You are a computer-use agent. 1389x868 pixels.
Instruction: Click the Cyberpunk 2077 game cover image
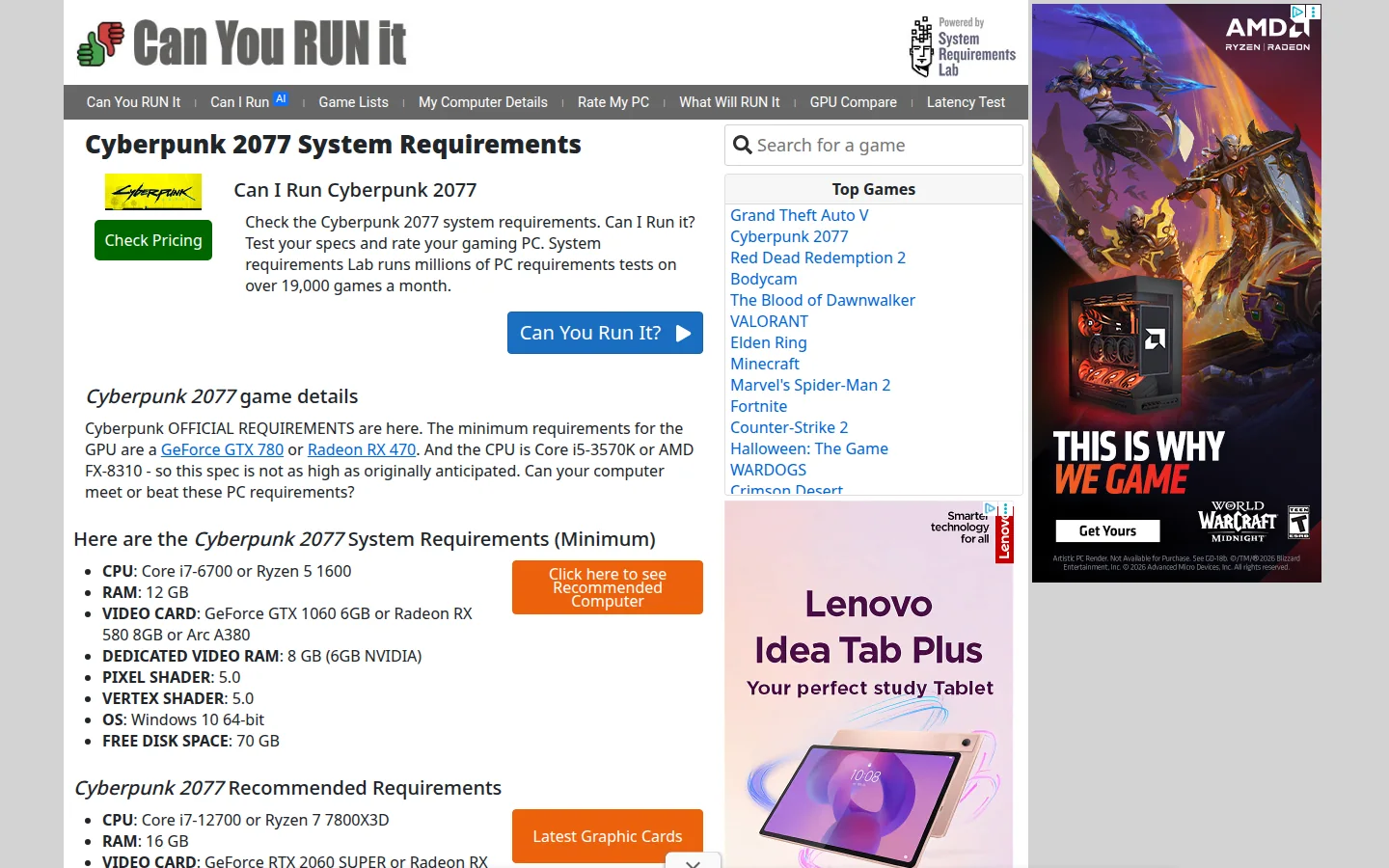pyautogui.click(x=153, y=192)
